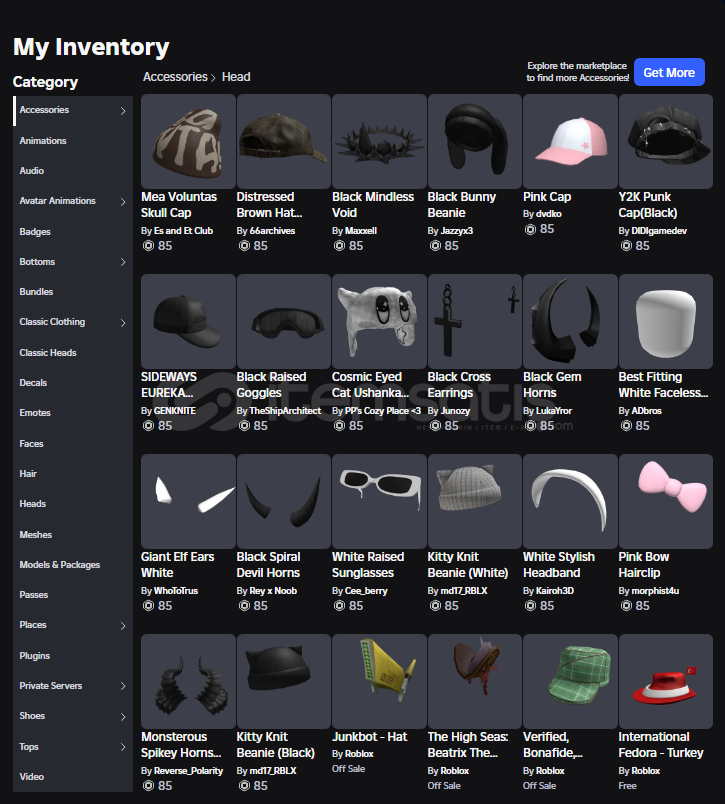Select The High Seas: Beatrix hat image
Image resolution: width=725 pixels, height=804 pixels.
point(475,681)
